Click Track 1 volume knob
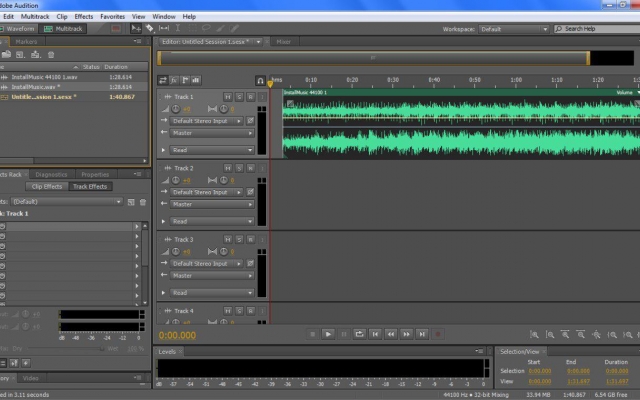 (176, 109)
